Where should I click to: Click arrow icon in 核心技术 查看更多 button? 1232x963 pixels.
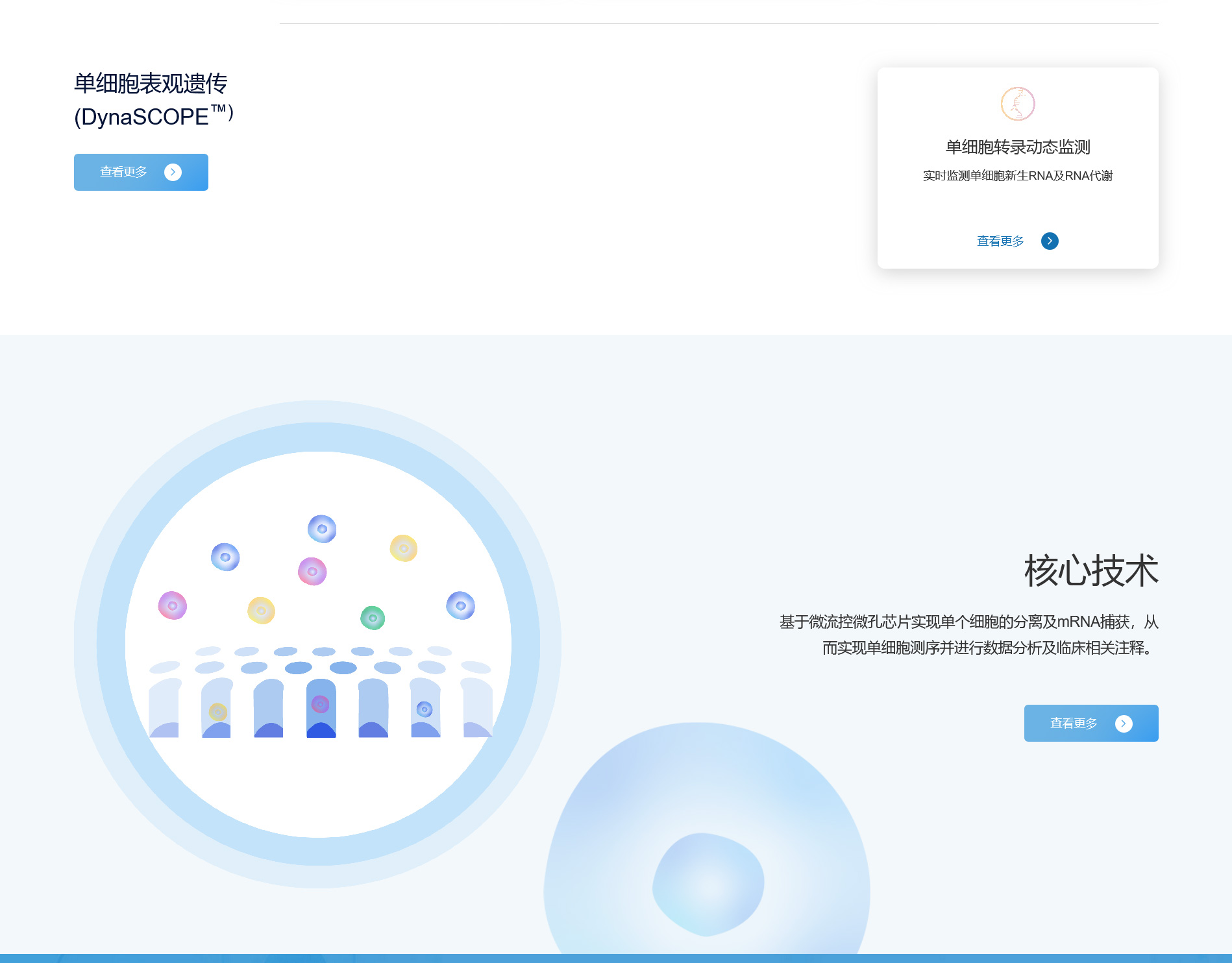coord(1123,724)
